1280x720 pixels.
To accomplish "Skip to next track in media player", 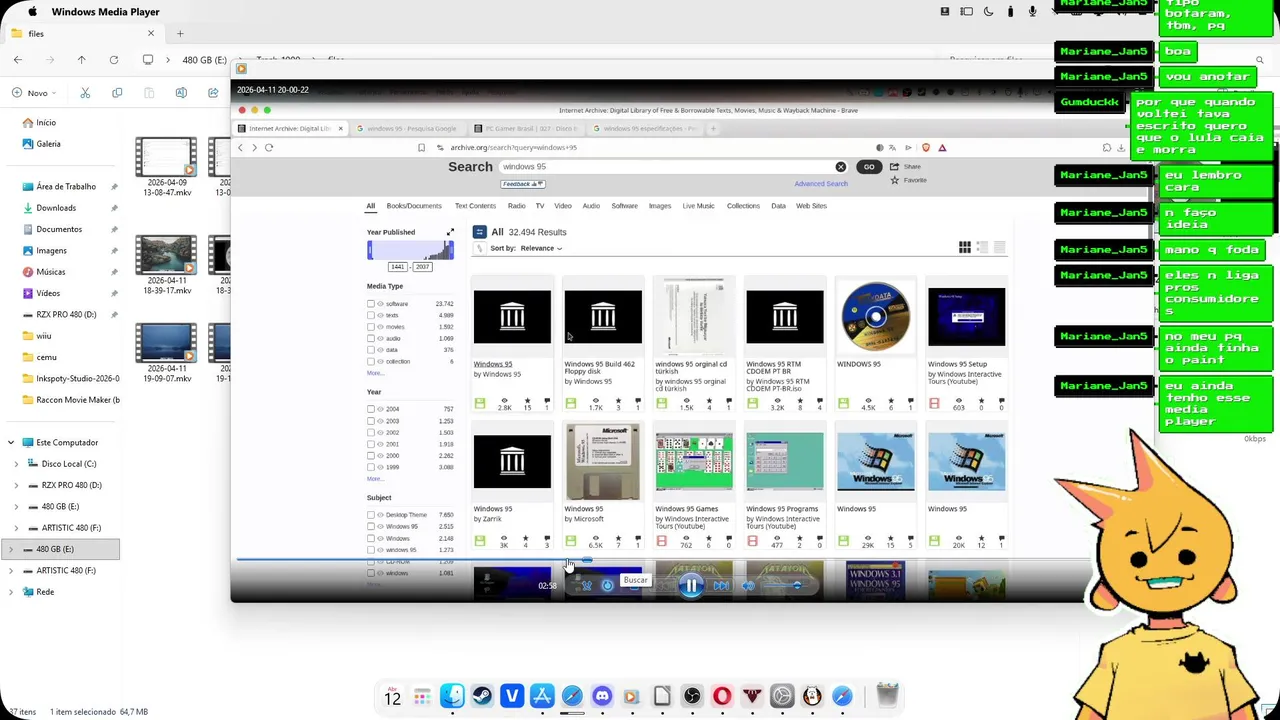I will 721,586.
